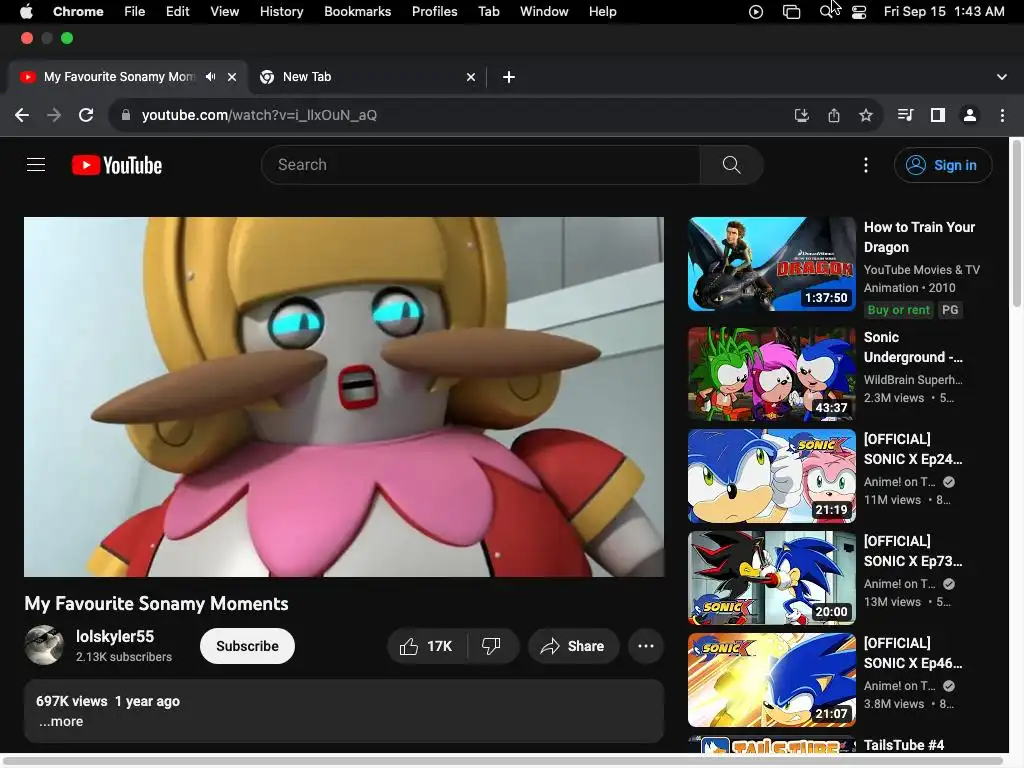Open the Chrome profile icon
Image resolution: width=1024 pixels, height=768 pixels.
(x=970, y=116)
